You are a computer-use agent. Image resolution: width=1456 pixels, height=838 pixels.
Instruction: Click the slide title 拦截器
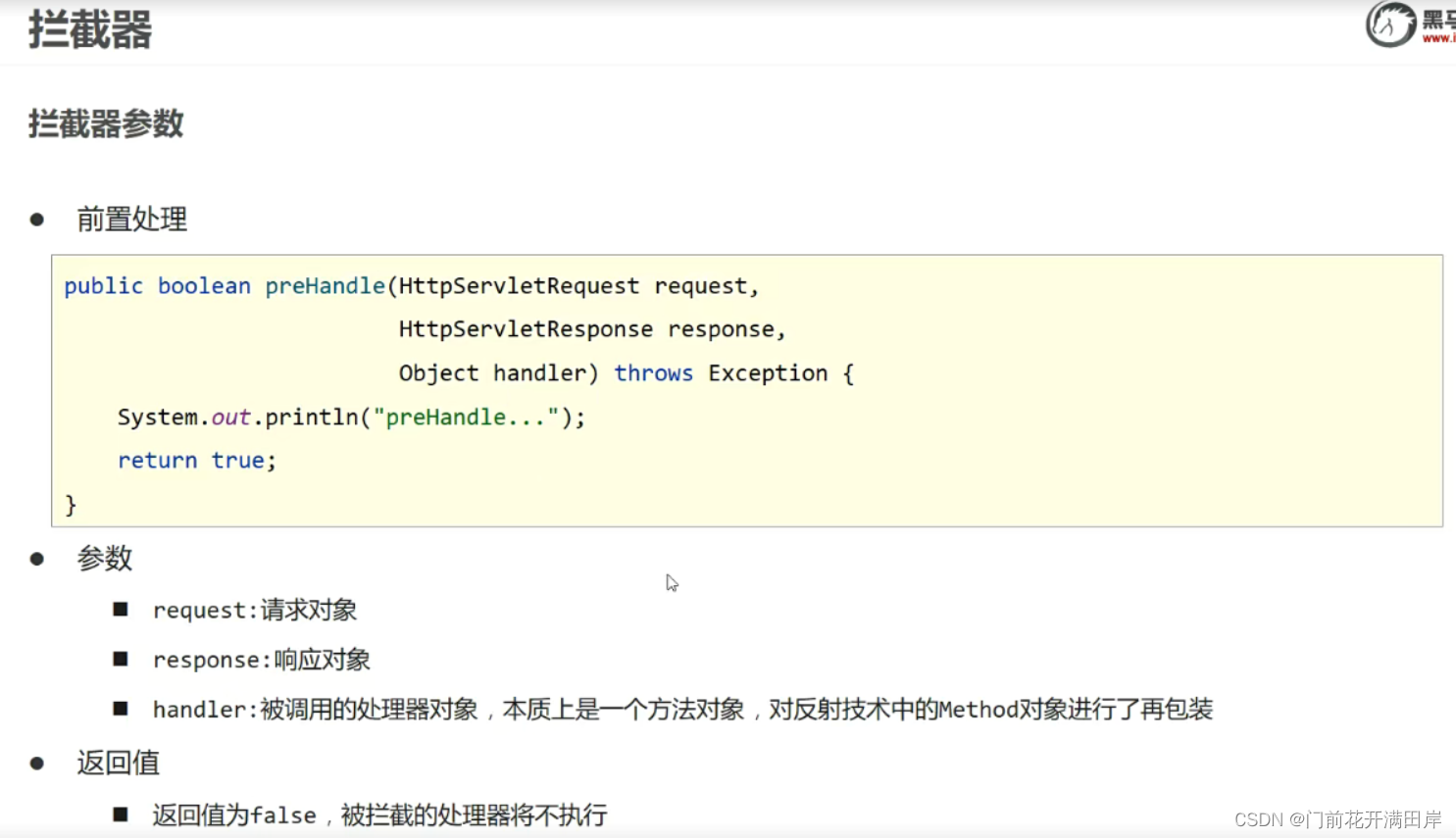click(90, 29)
